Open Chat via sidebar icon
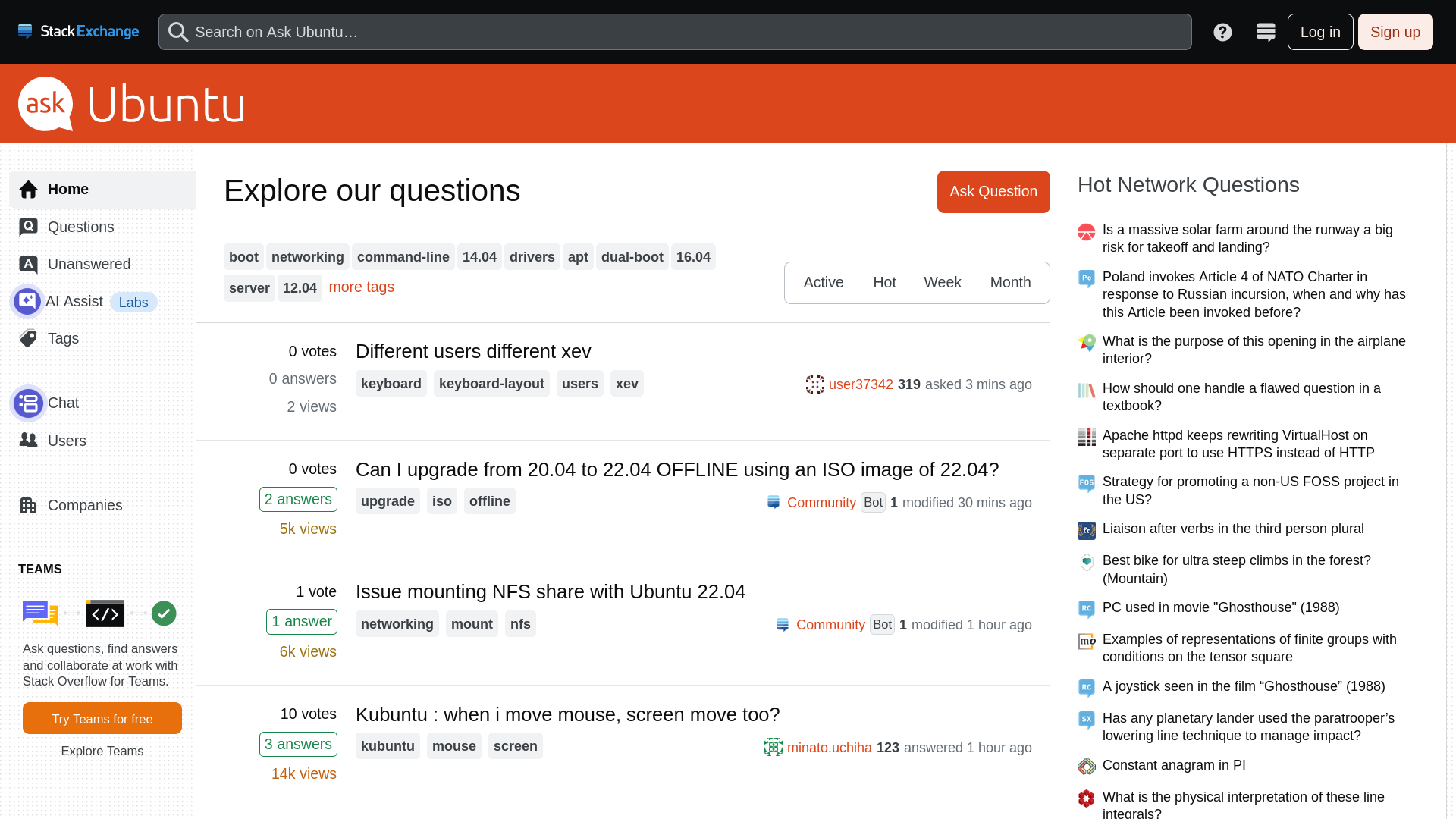The height and width of the screenshot is (819, 1456). pos(28,403)
